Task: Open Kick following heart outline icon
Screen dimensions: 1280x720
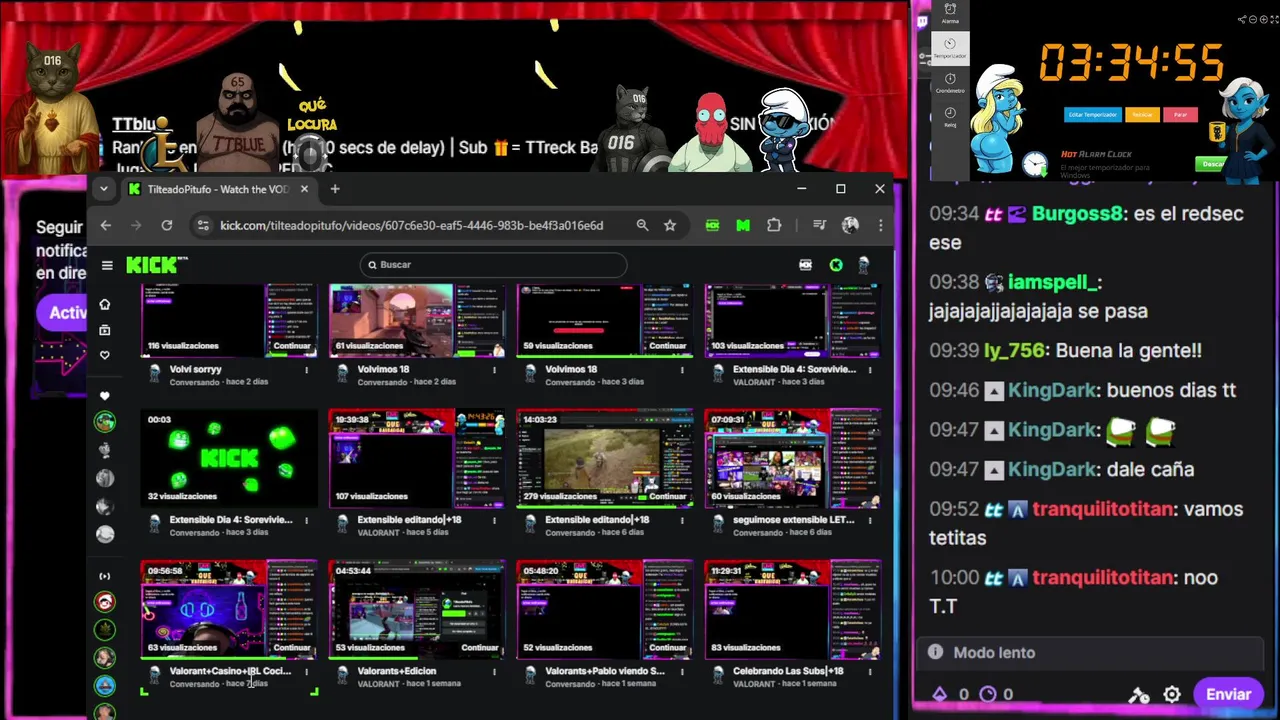Action: [x=105, y=355]
